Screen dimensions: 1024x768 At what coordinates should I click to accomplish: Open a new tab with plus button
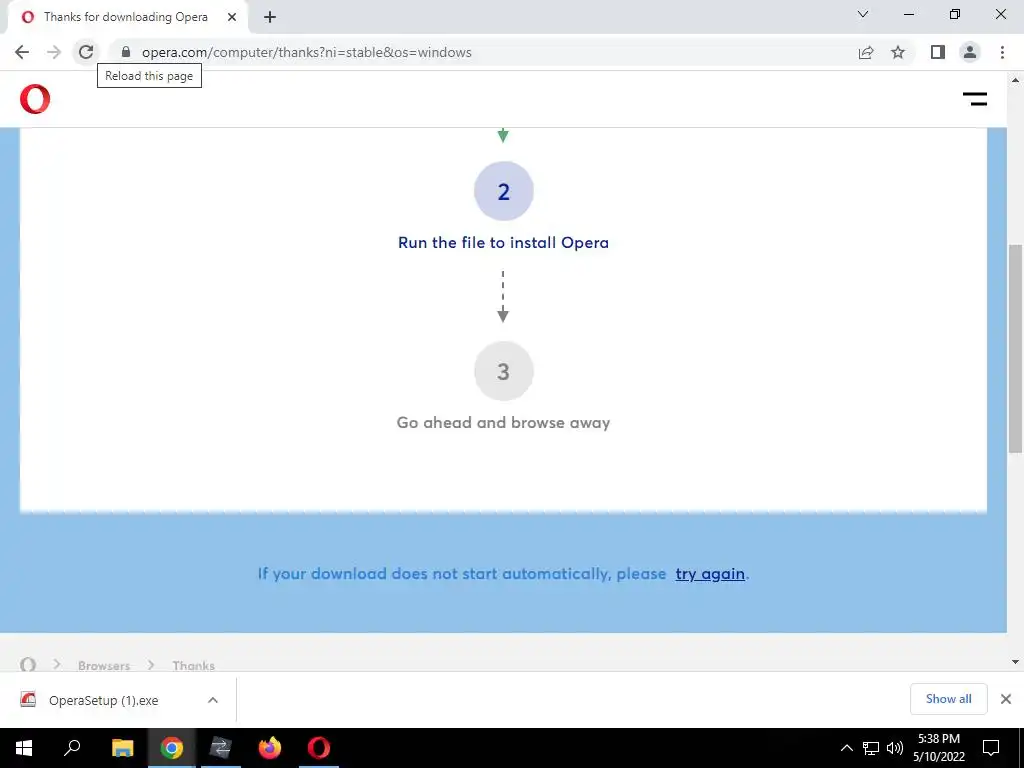(x=270, y=17)
